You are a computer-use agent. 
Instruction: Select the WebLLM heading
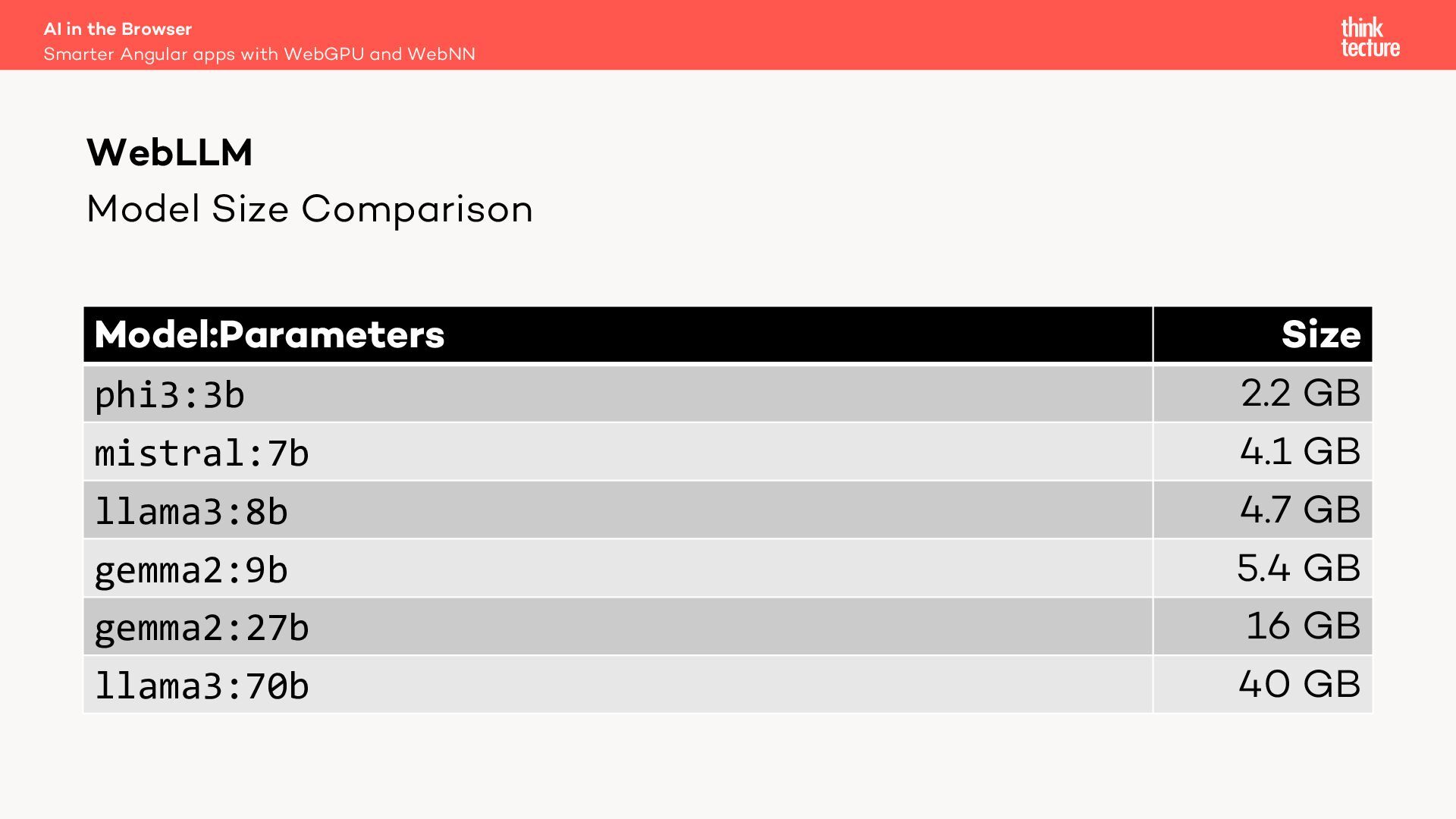pos(169,152)
